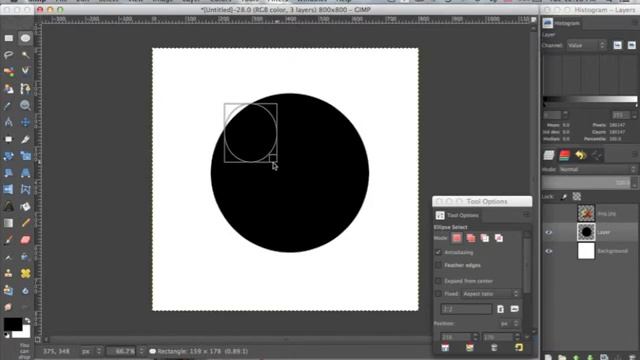Switch to the Channels tab
640x360 pixels.
coord(564,155)
